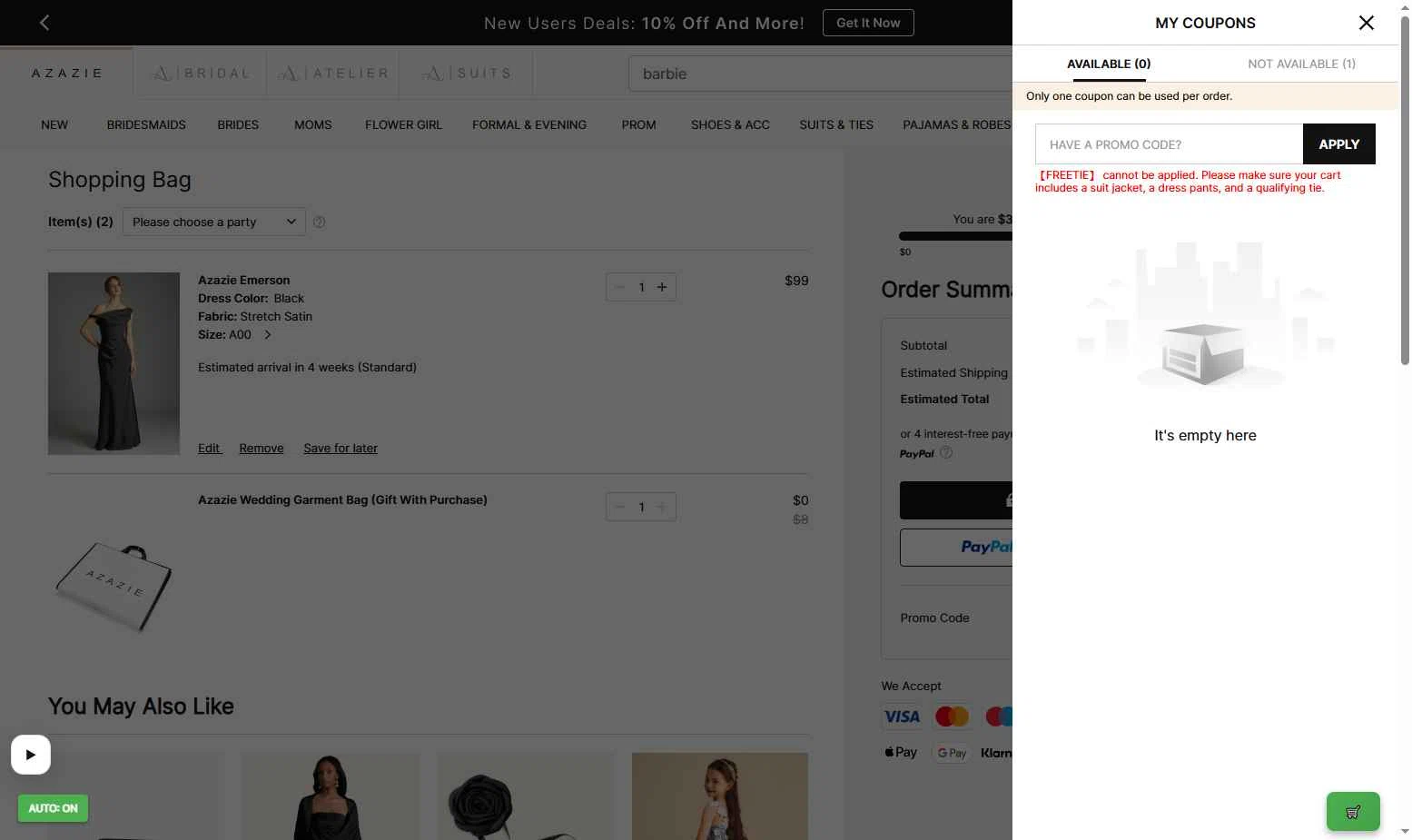Image resolution: width=1412 pixels, height=840 pixels.
Task: Open the Suits brand tab
Action: (x=466, y=73)
